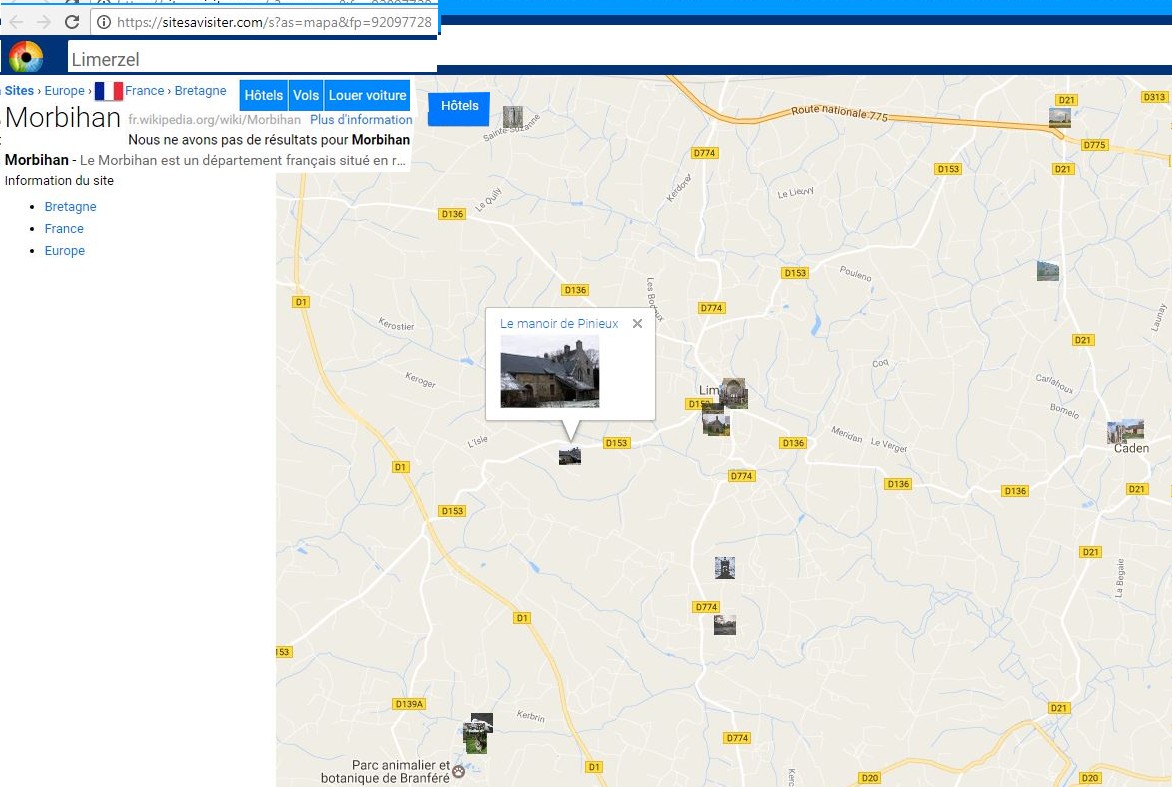Open the Vols tab

pos(306,96)
